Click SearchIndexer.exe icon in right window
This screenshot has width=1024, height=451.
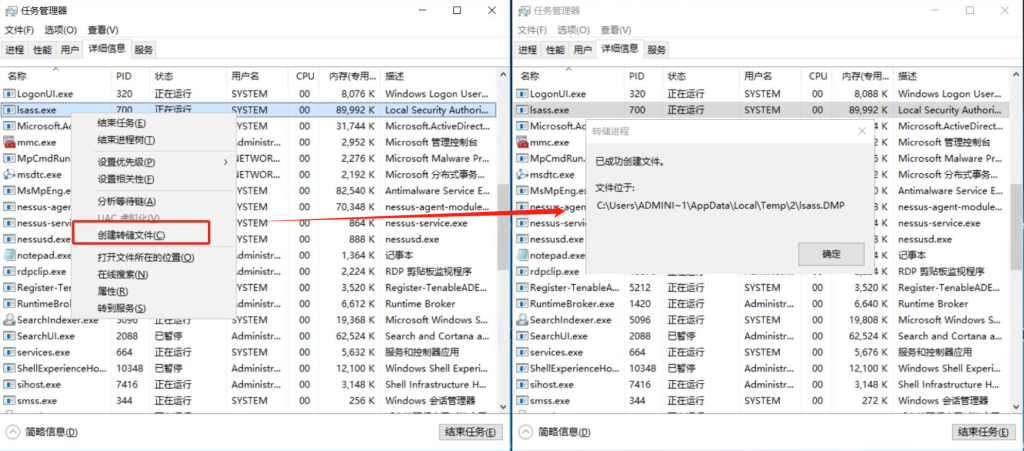pyautogui.click(x=522, y=320)
